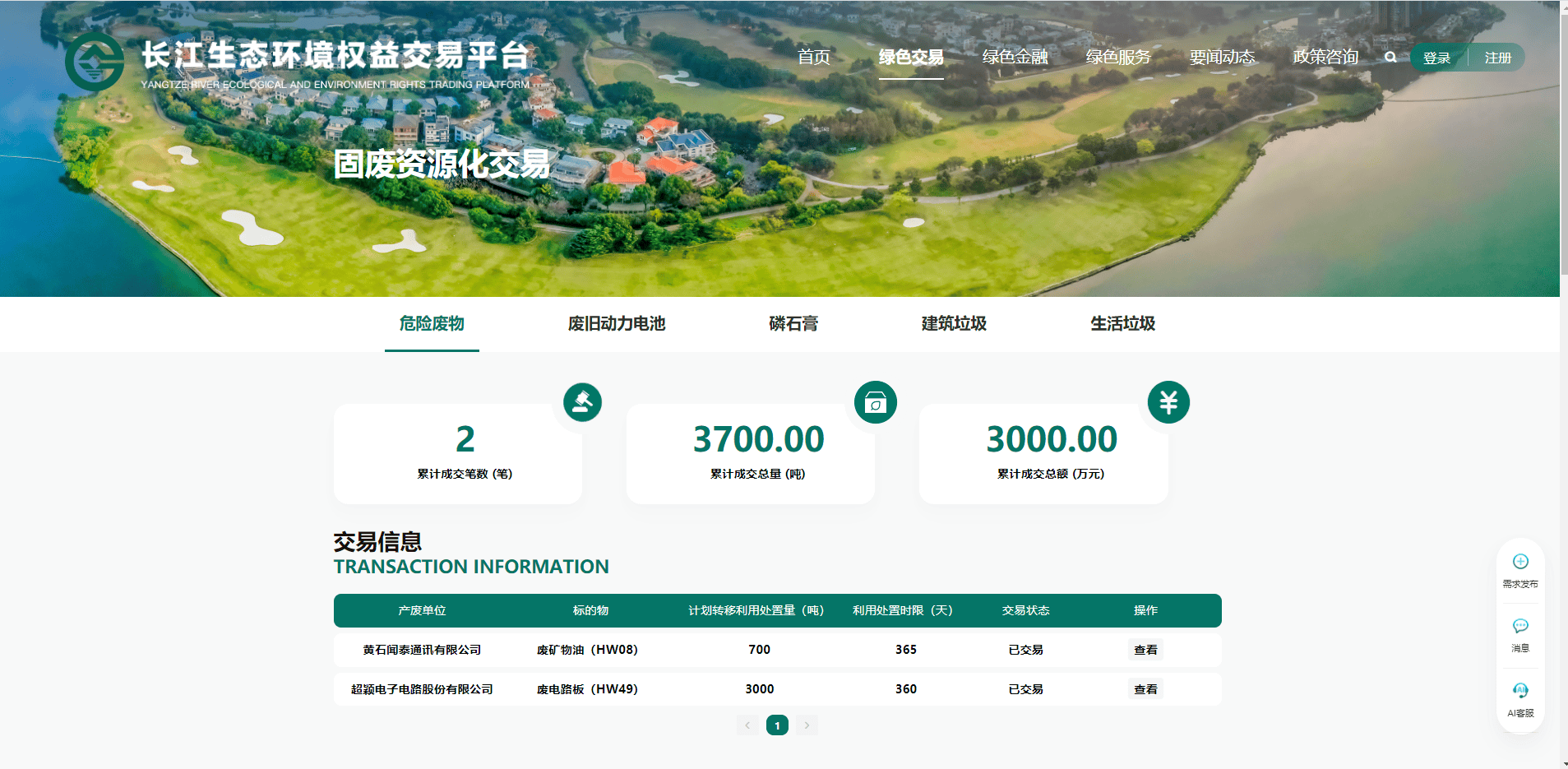Open the 绿色金融 navigation menu
Image resolution: width=1568 pixels, height=769 pixels.
tap(1015, 58)
